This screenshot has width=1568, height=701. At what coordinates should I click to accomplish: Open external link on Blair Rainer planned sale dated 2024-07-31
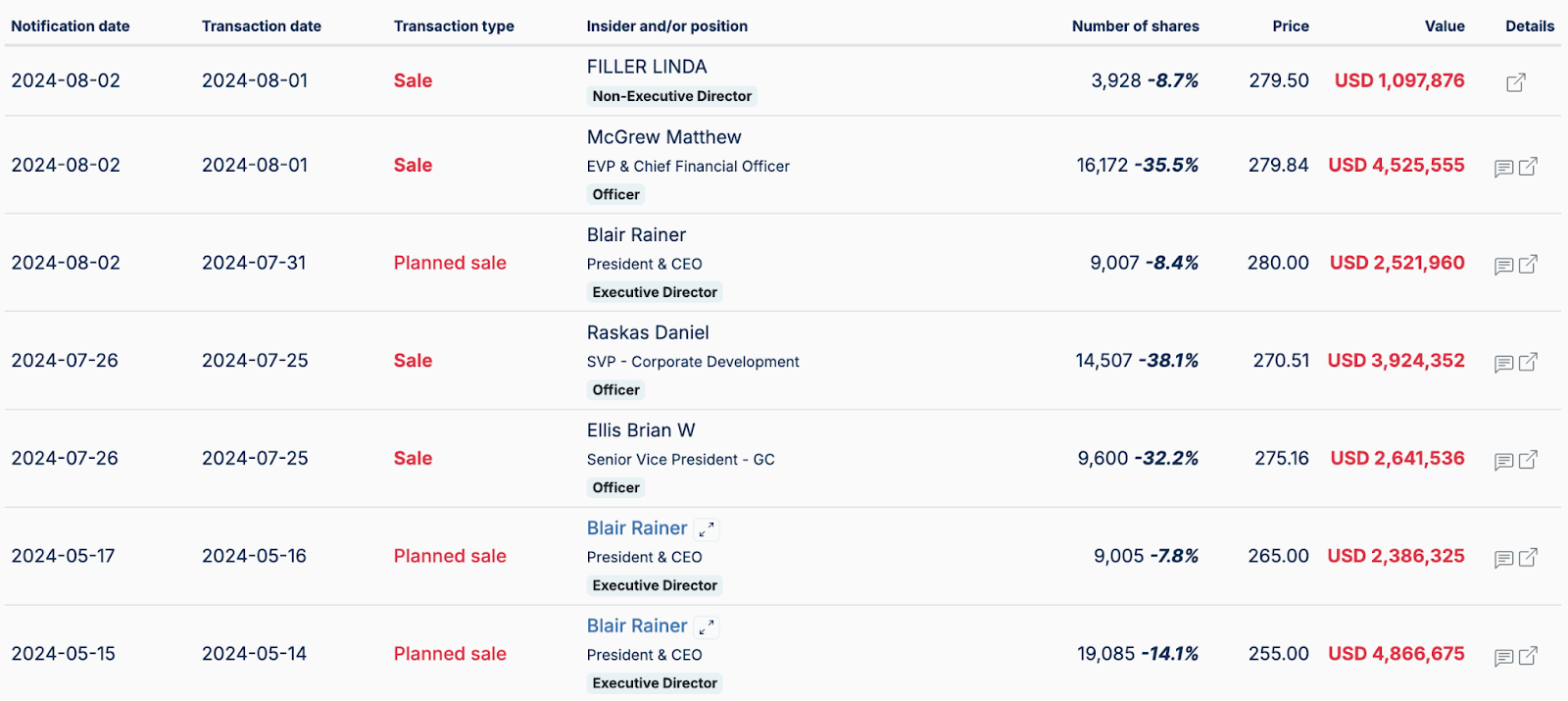[x=1527, y=264]
